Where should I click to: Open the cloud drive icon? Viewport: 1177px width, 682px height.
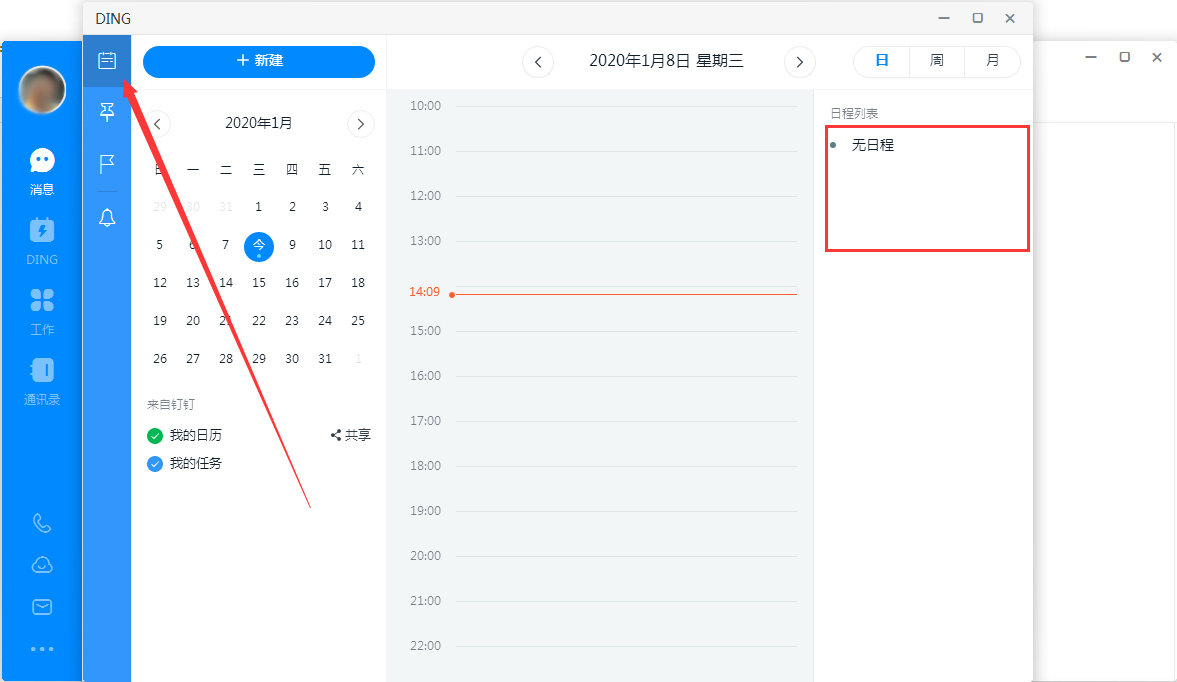41,564
